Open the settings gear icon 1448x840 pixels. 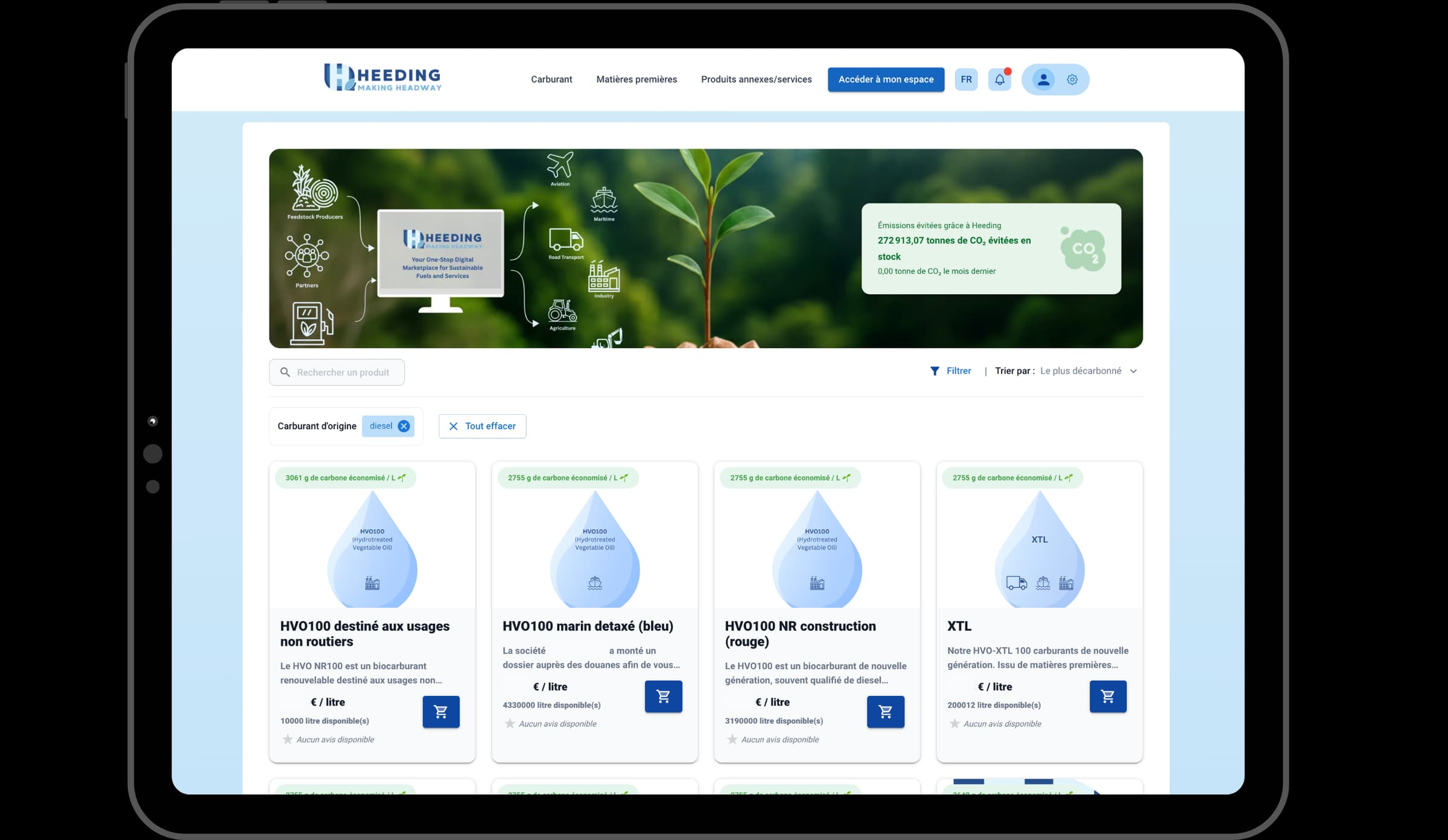click(1072, 80)
